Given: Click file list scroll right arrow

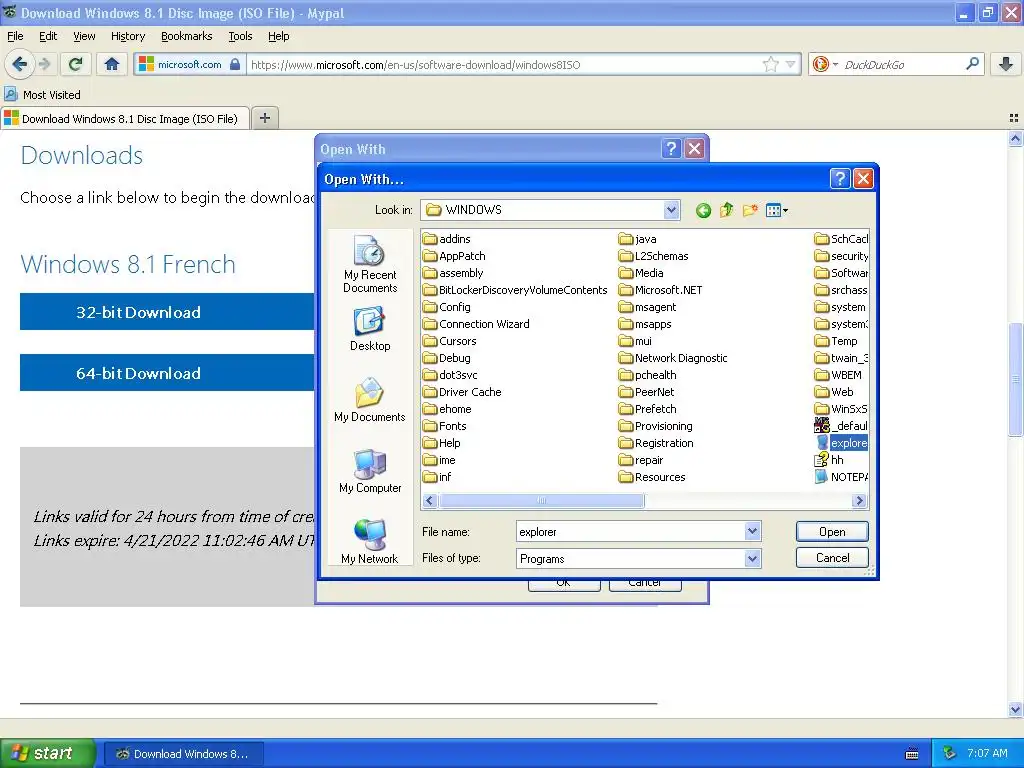Looking at the screenshot, I should (859, 501).
